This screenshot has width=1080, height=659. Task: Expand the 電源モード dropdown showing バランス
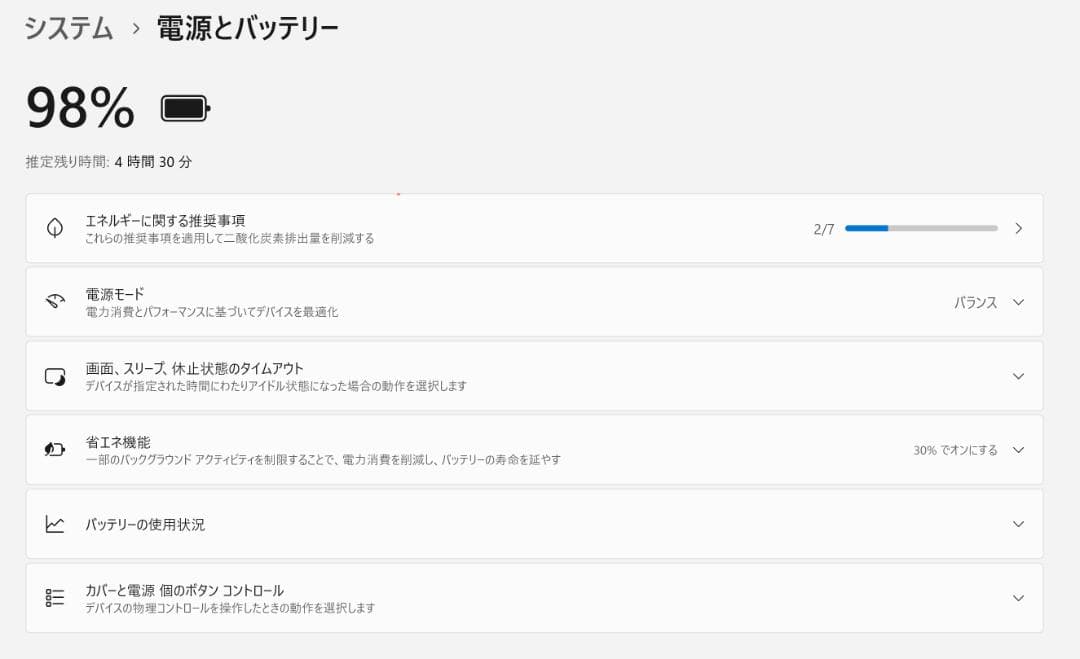pyautogui.click(x=1018, y=301)
